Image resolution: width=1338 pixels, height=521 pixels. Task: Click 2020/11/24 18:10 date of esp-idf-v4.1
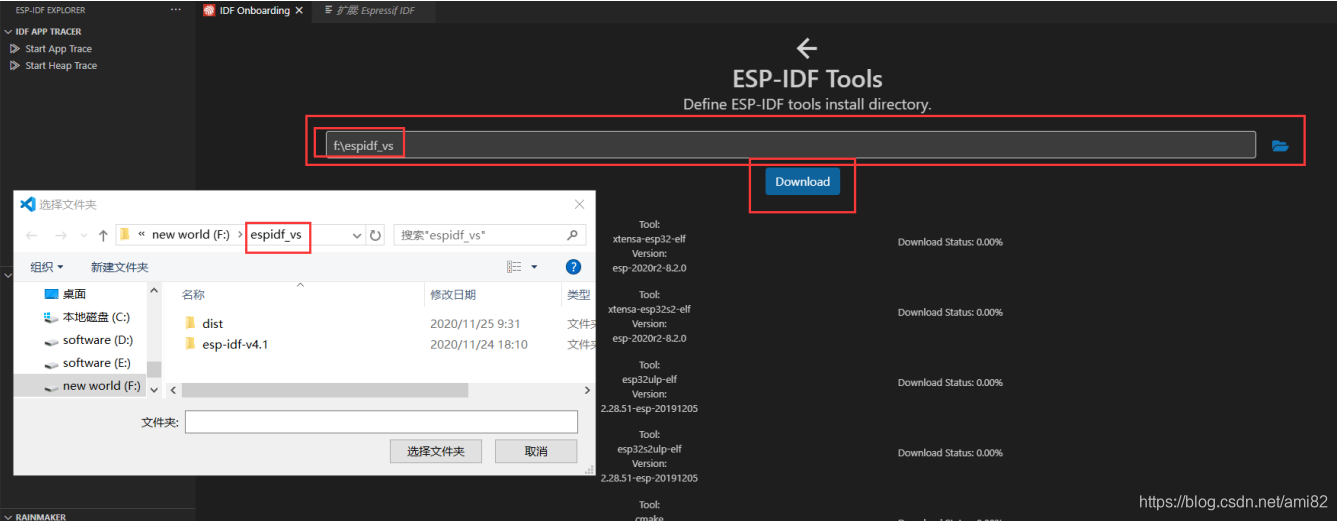(479, 344)
